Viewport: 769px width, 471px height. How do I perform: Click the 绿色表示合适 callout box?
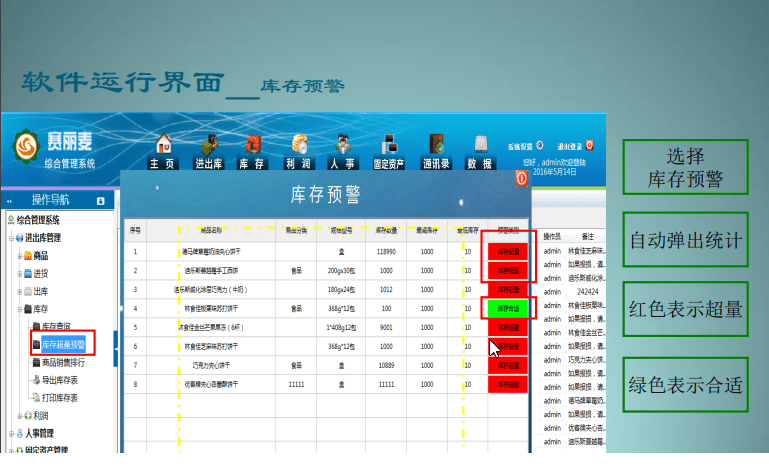pos(685,385)
